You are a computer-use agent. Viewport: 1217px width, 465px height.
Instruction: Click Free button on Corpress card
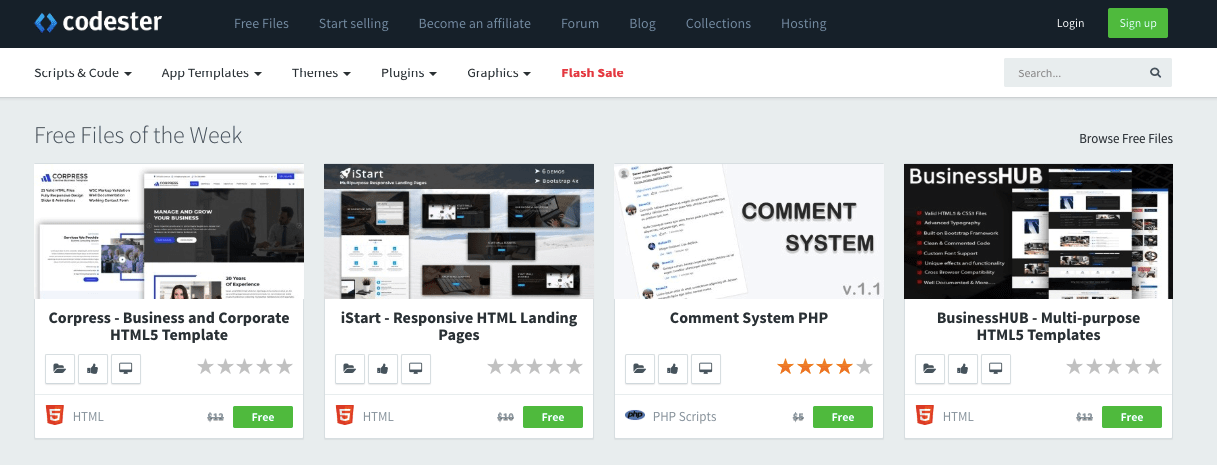(263, 417)
